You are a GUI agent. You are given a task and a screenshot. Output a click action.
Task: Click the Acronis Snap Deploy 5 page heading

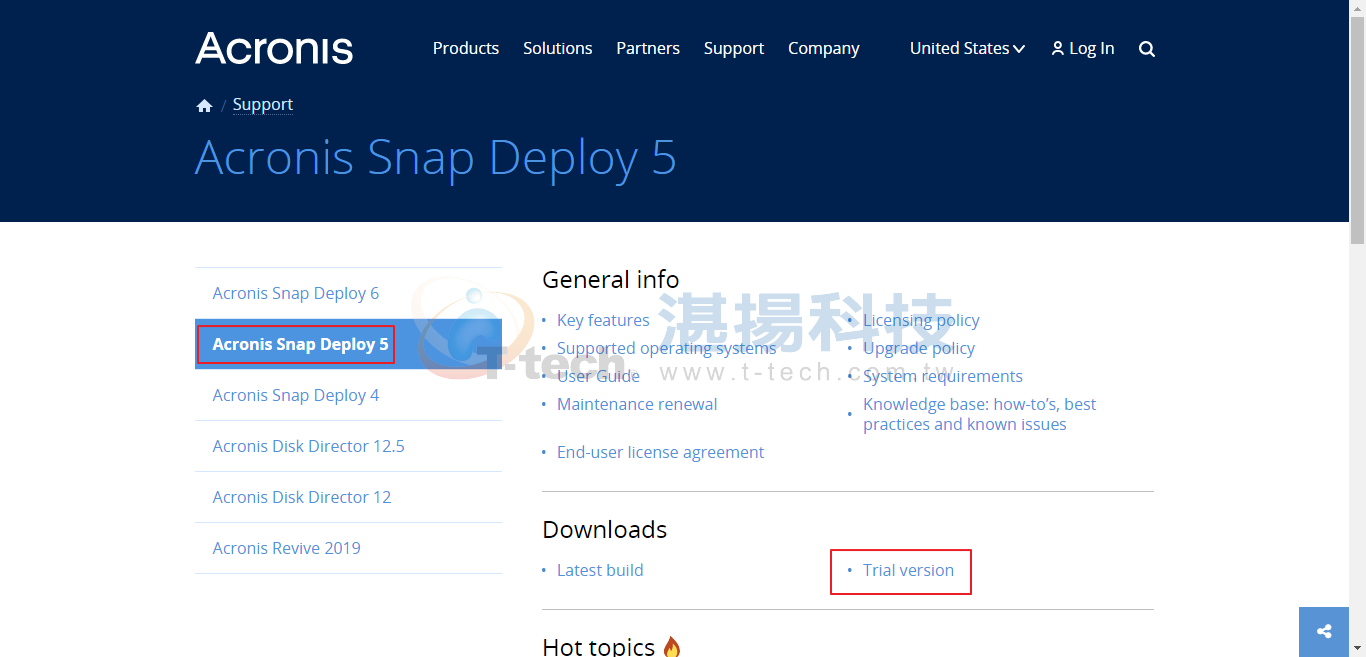point(436,158)
